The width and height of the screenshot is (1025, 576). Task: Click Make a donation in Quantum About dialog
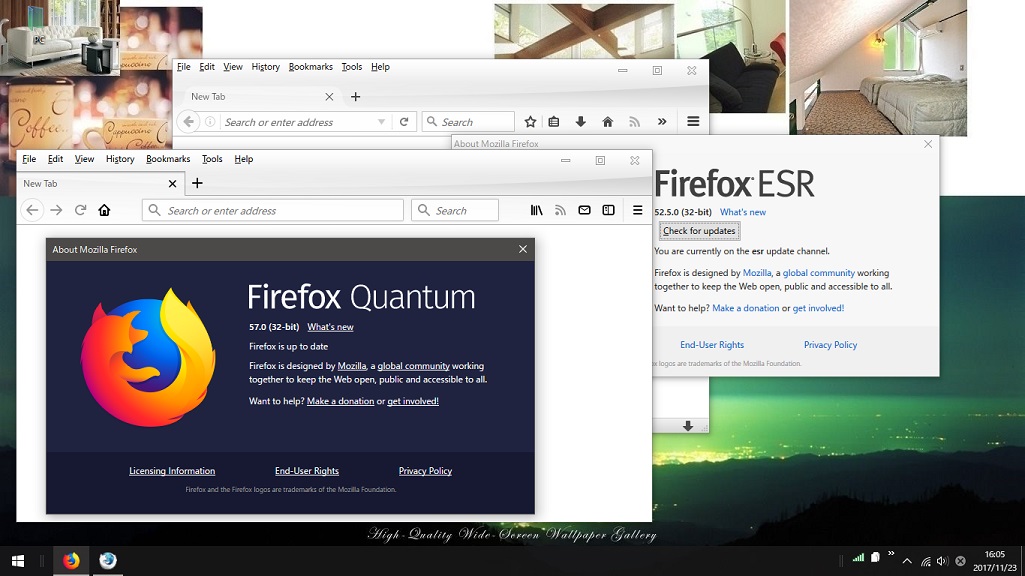[x=341, y=401]
